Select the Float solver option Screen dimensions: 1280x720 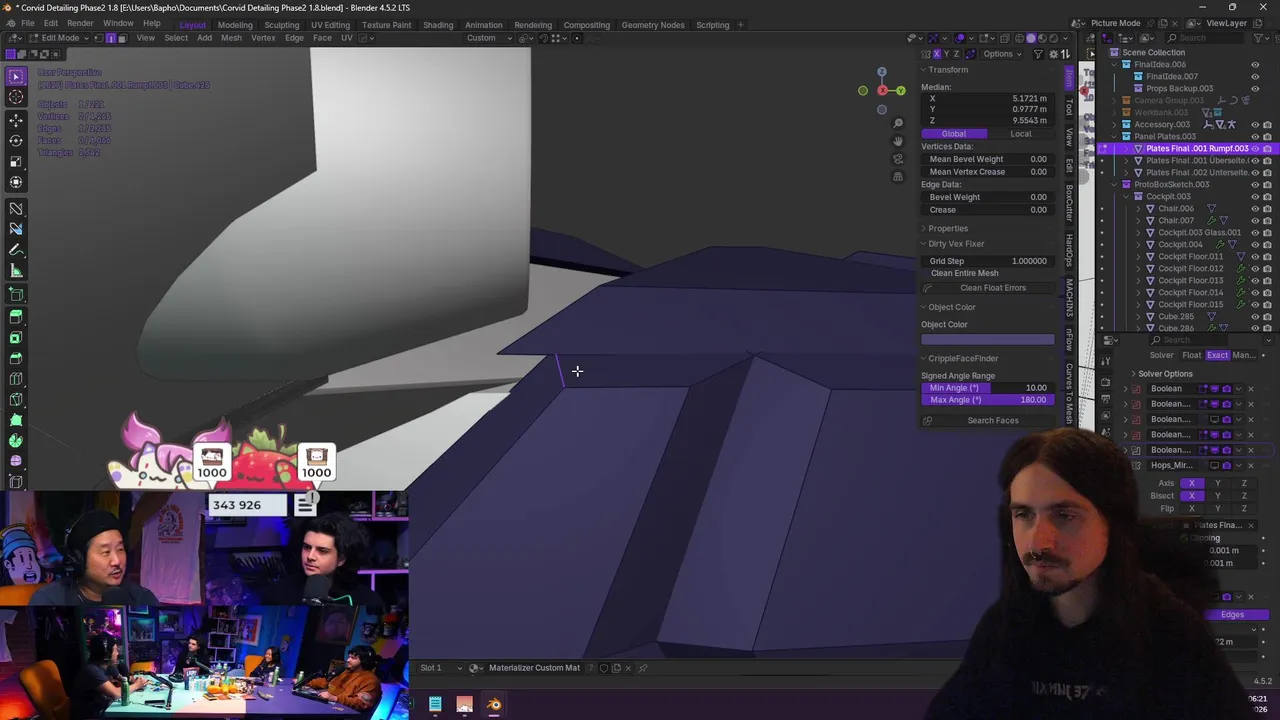pyautogui.click(x=1191, y=355)
